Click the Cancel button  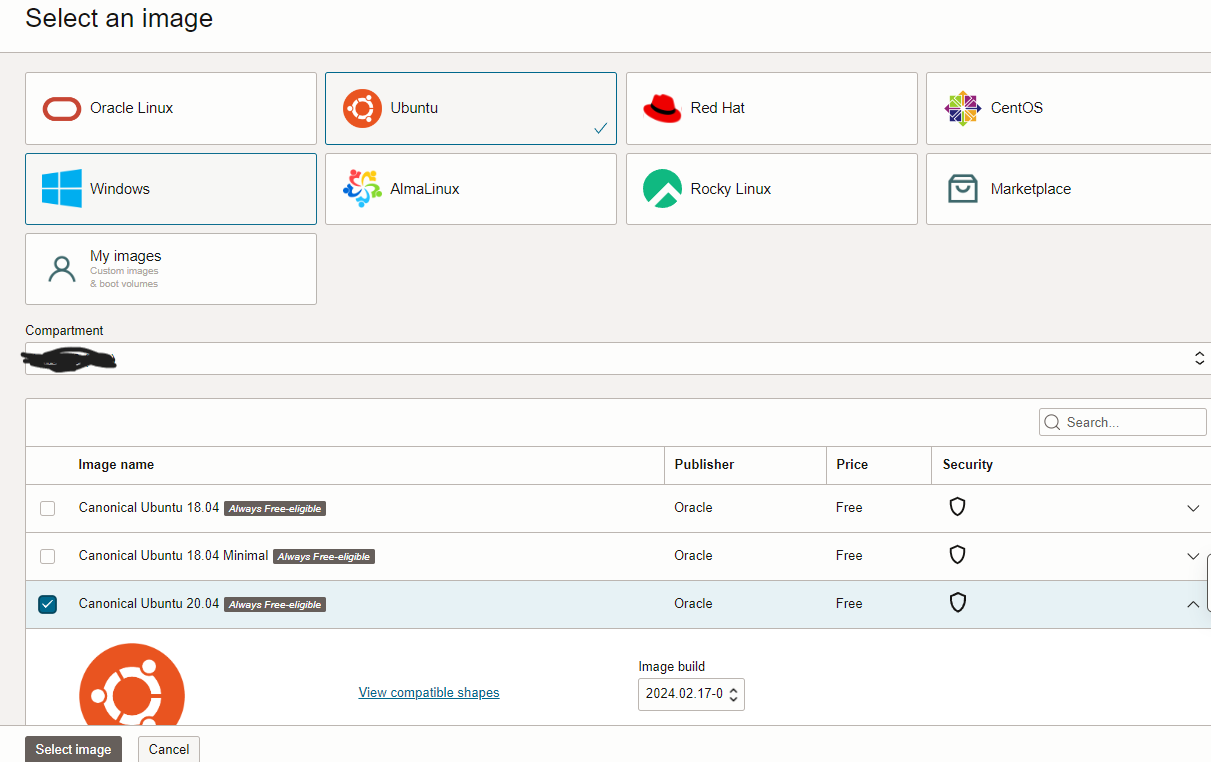point(169,749)
